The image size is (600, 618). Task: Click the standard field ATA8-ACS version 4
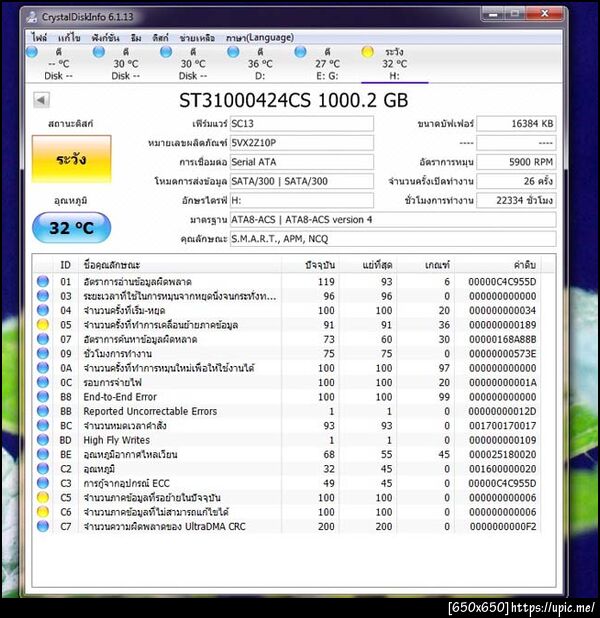[393, 220]
